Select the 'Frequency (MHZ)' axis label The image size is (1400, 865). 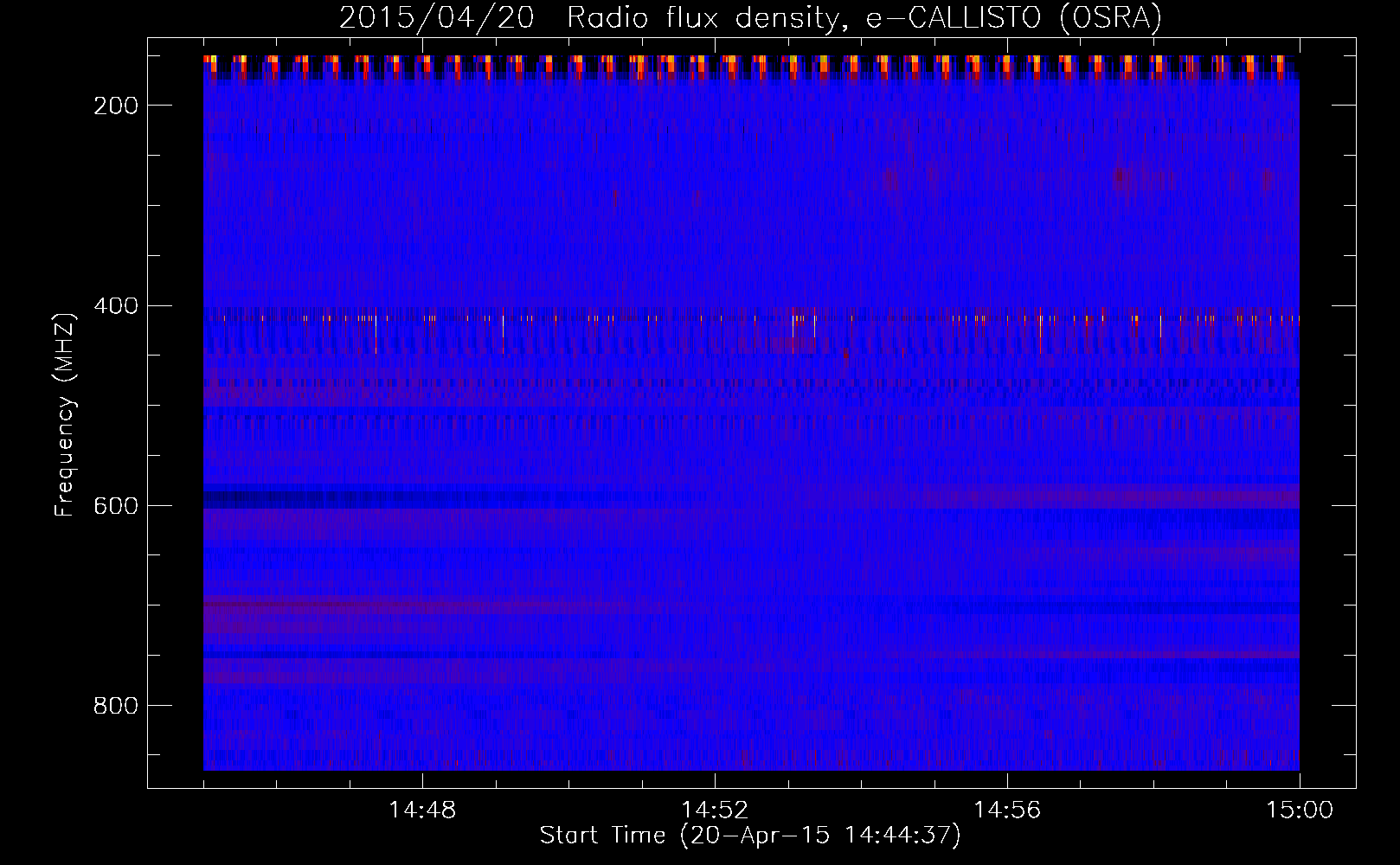tap(65, 414)
